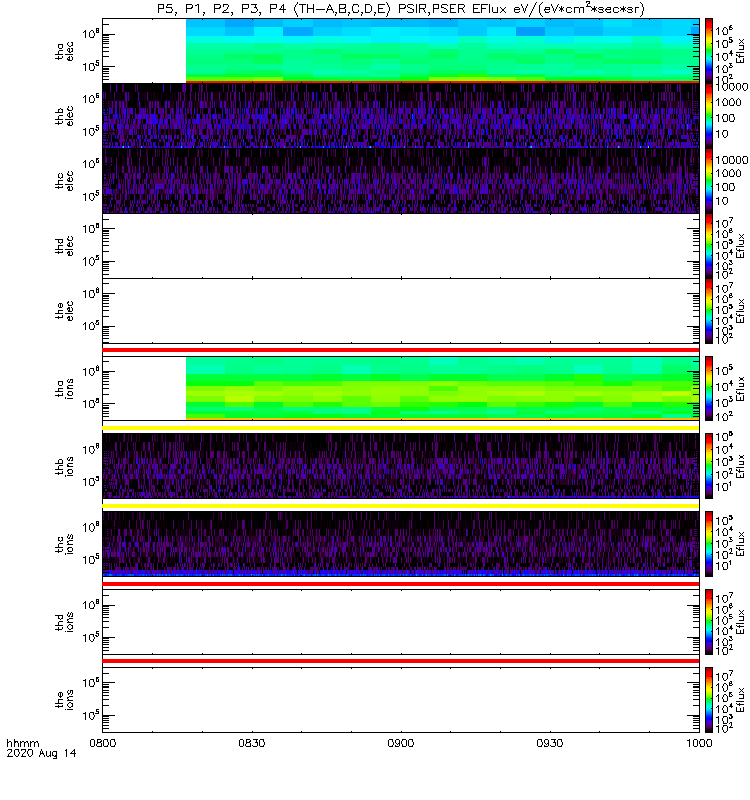Screen dimensions: 750x800
Task: Click the empty the elec panel
Action: coord(401,311)
